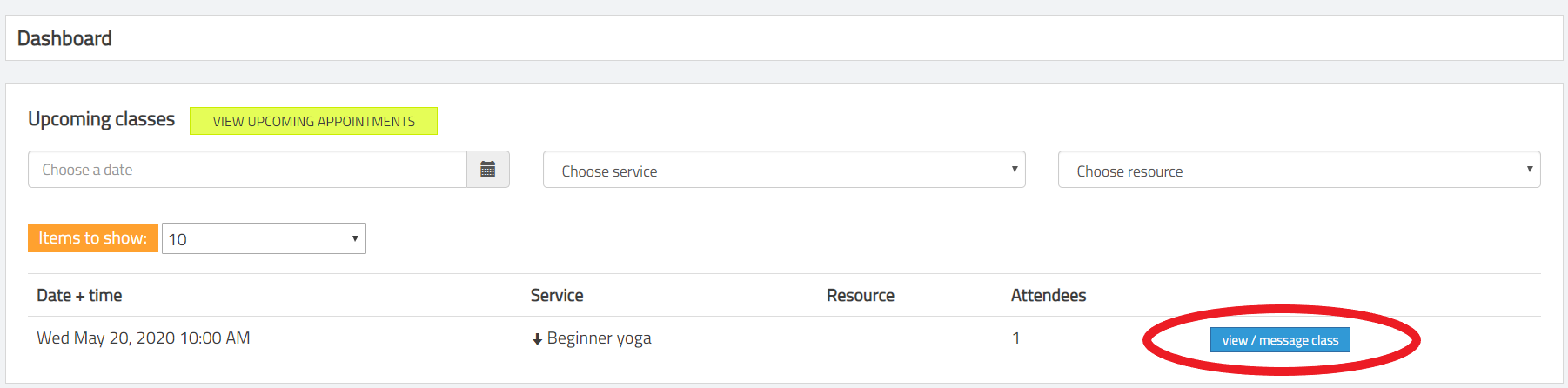The image size is (1568, 388).
Task: Click the Date + time column header
Action: pos(79,296)
